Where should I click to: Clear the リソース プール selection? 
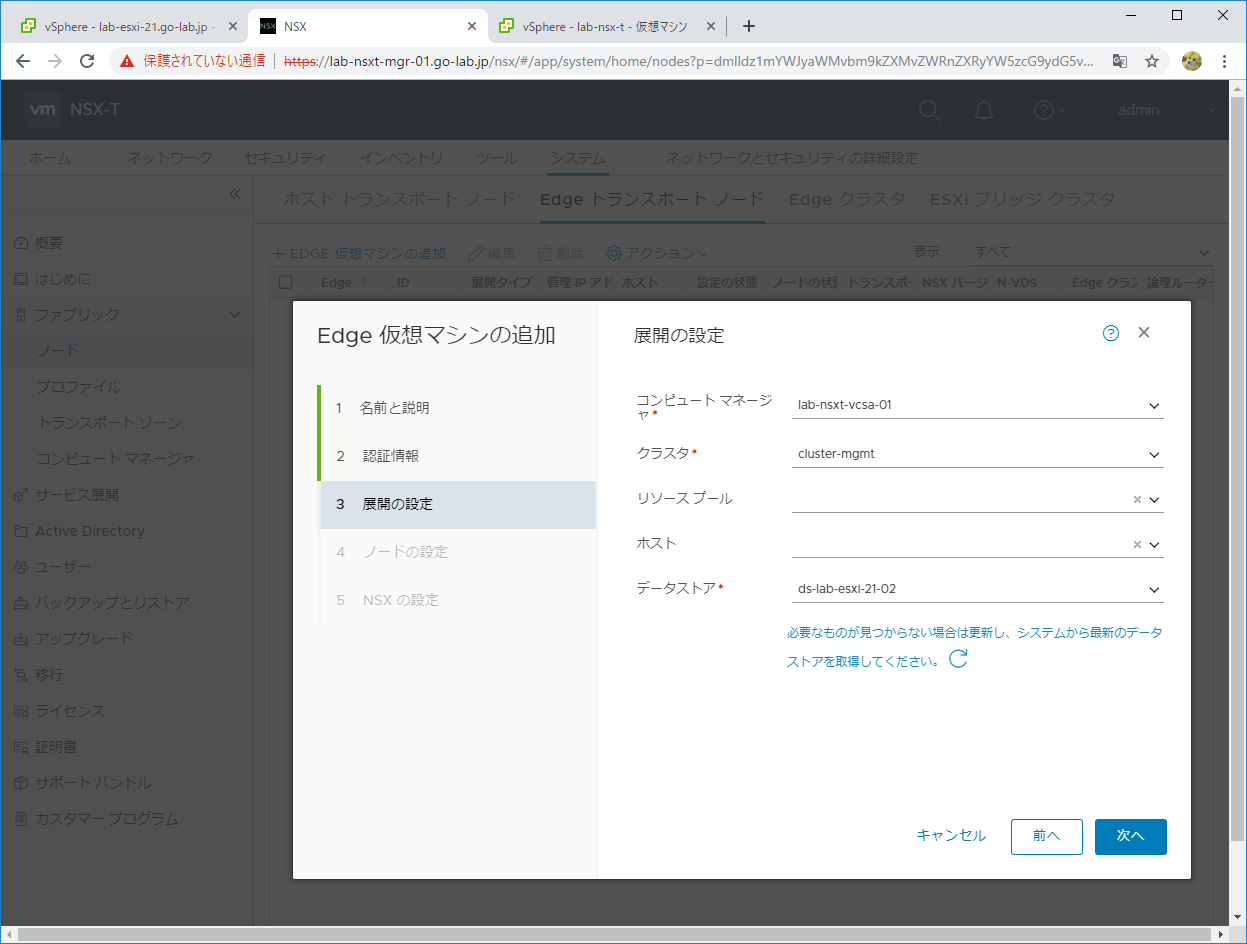pos(1137,500)
